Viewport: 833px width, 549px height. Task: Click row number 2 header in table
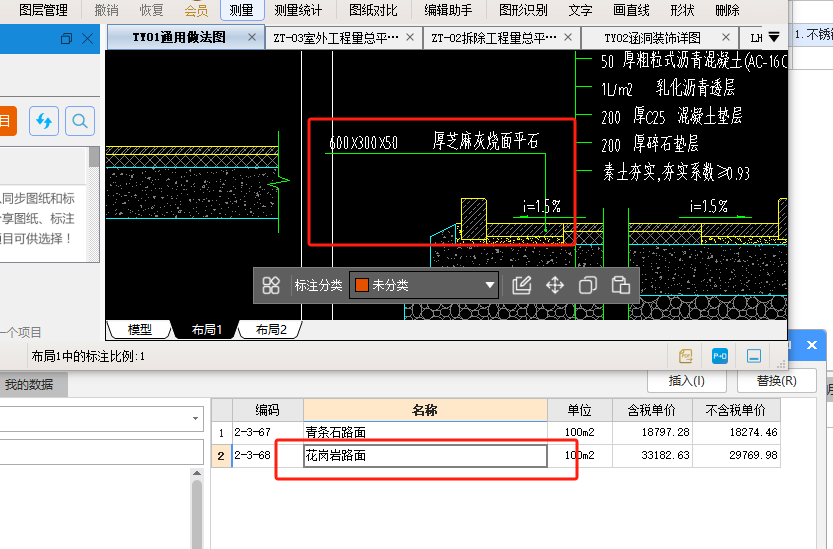[222, 456]
